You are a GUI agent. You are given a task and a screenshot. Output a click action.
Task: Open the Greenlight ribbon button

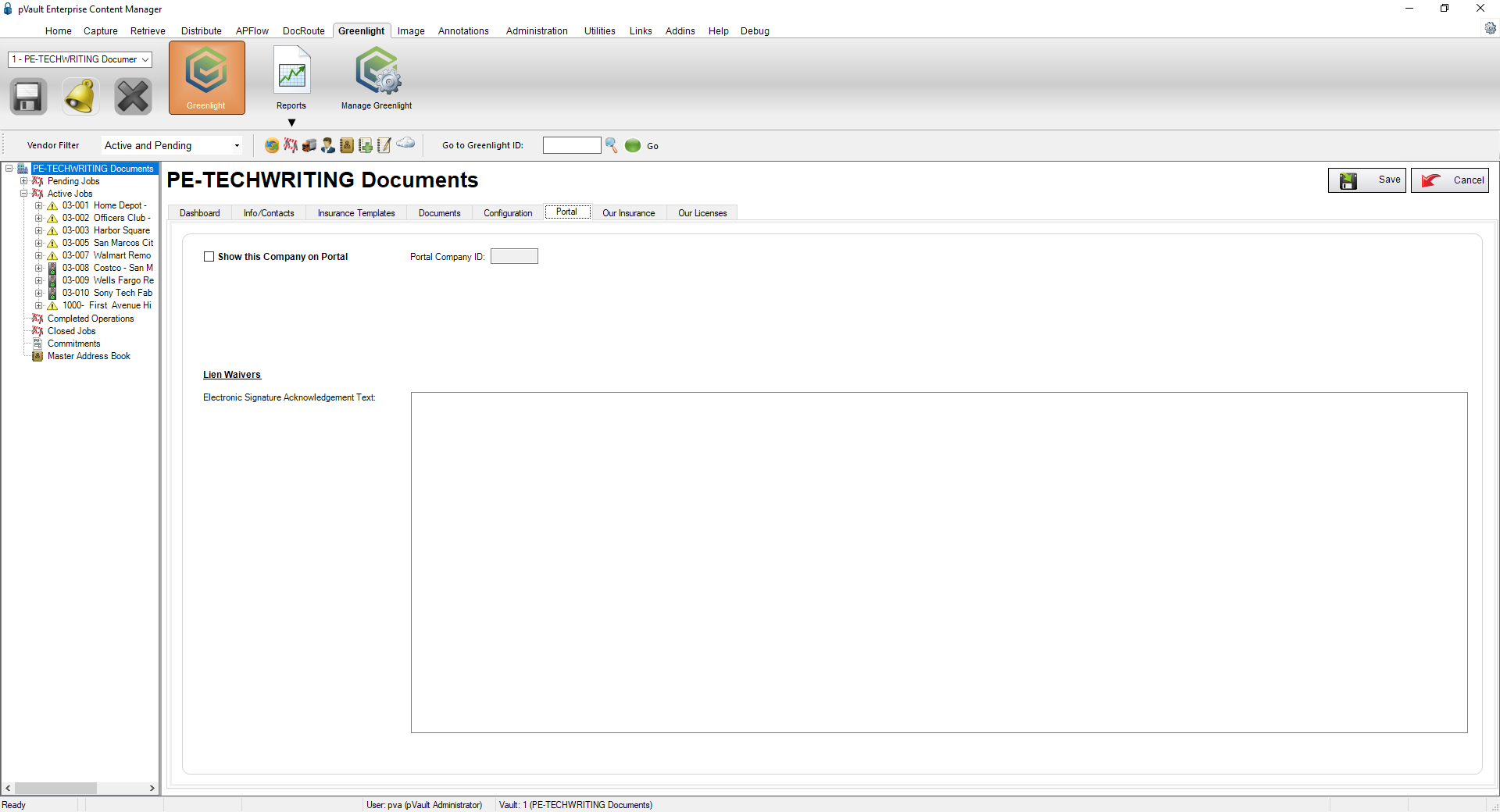coord(206,78)
